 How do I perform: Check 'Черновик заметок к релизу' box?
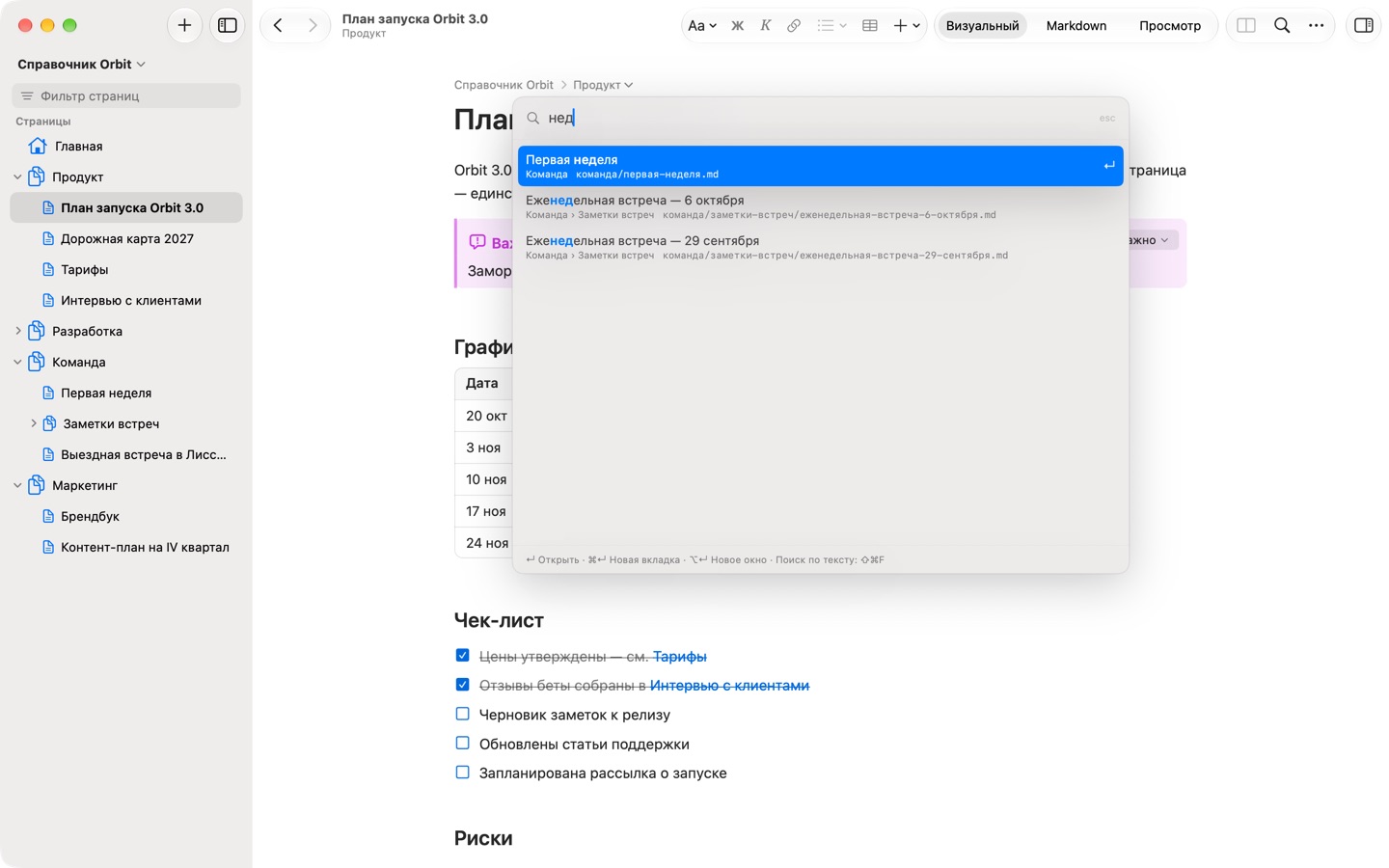pos(463,715)
